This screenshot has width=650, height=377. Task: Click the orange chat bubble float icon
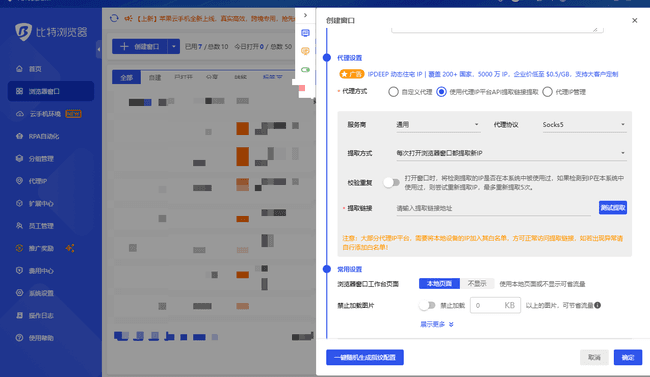306,51
